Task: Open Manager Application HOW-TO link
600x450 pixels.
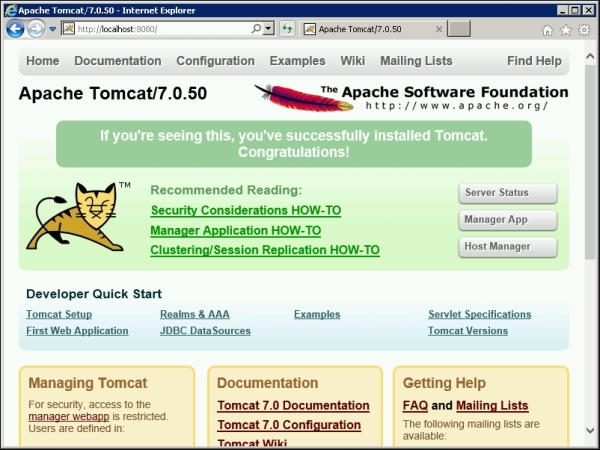Action: pyautogui.click(x=236, y=231)
